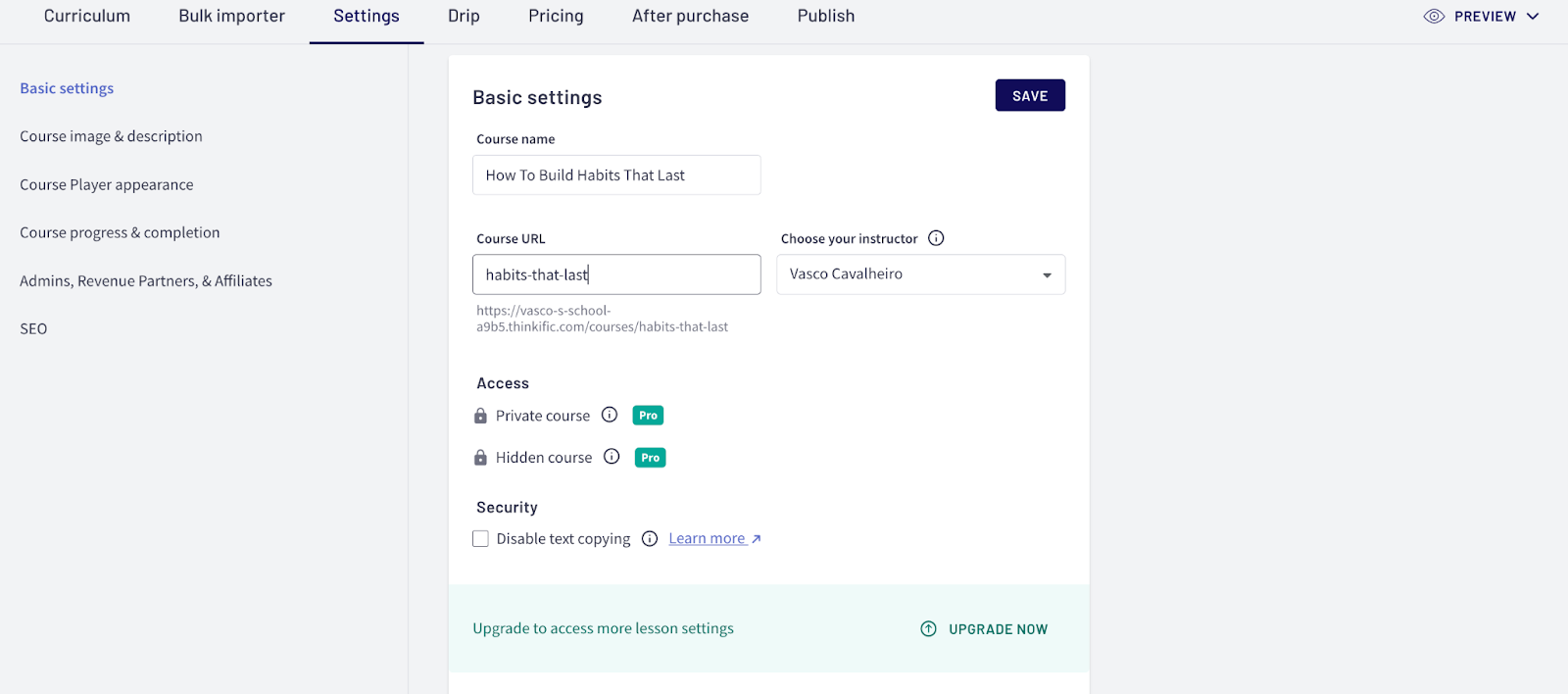Expand the Preview dropdown chevron
The image size is (1568, 694).
coord(1533,17)
